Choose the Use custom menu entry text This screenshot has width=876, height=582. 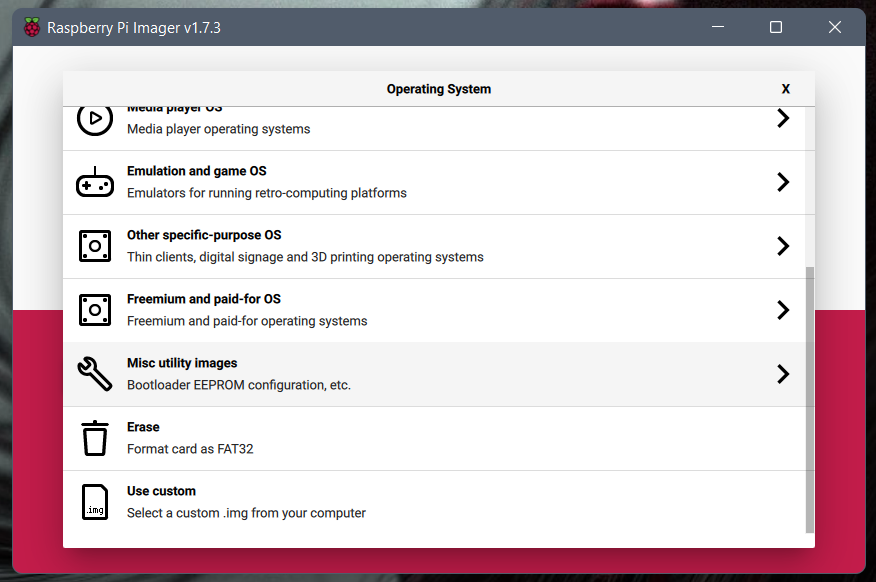pos(161,491)
